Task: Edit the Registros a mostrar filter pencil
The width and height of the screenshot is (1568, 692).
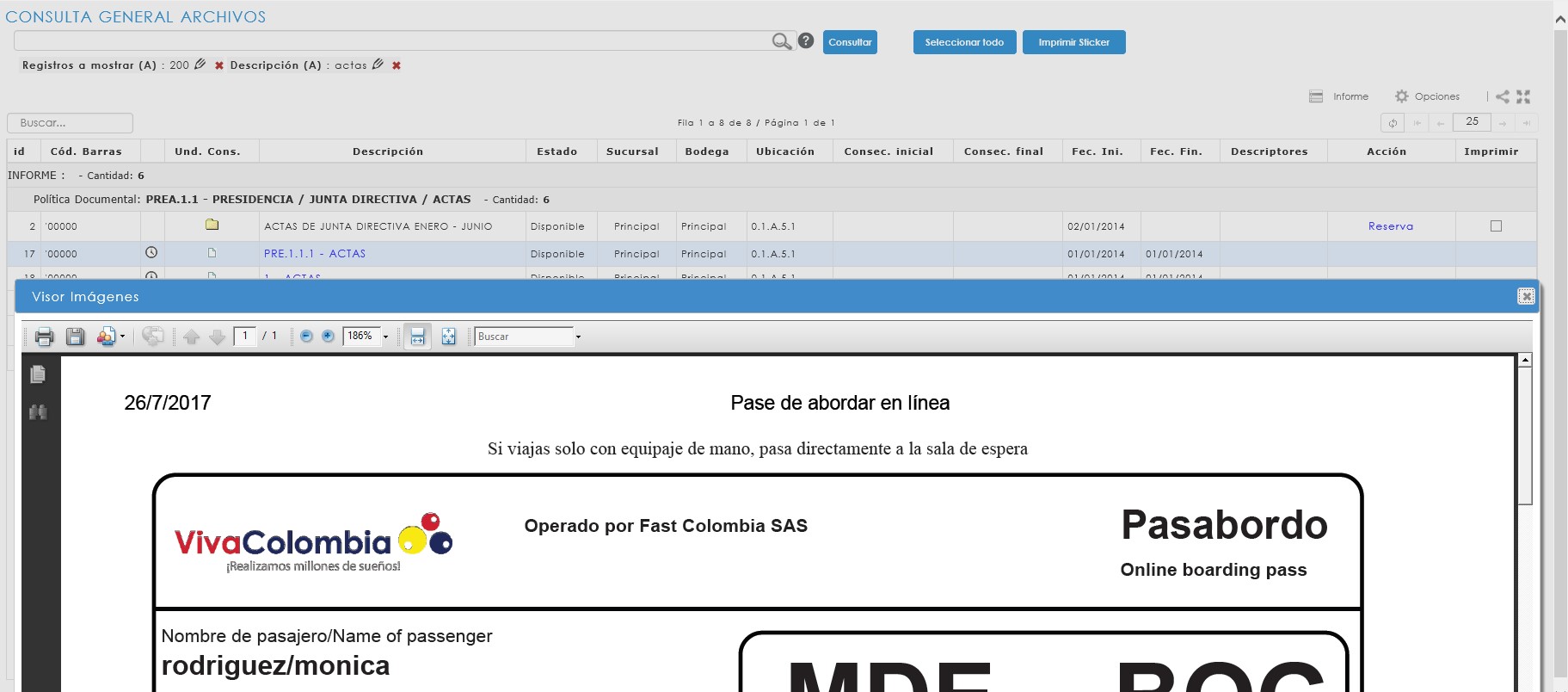Action: [x=200, y=65]
